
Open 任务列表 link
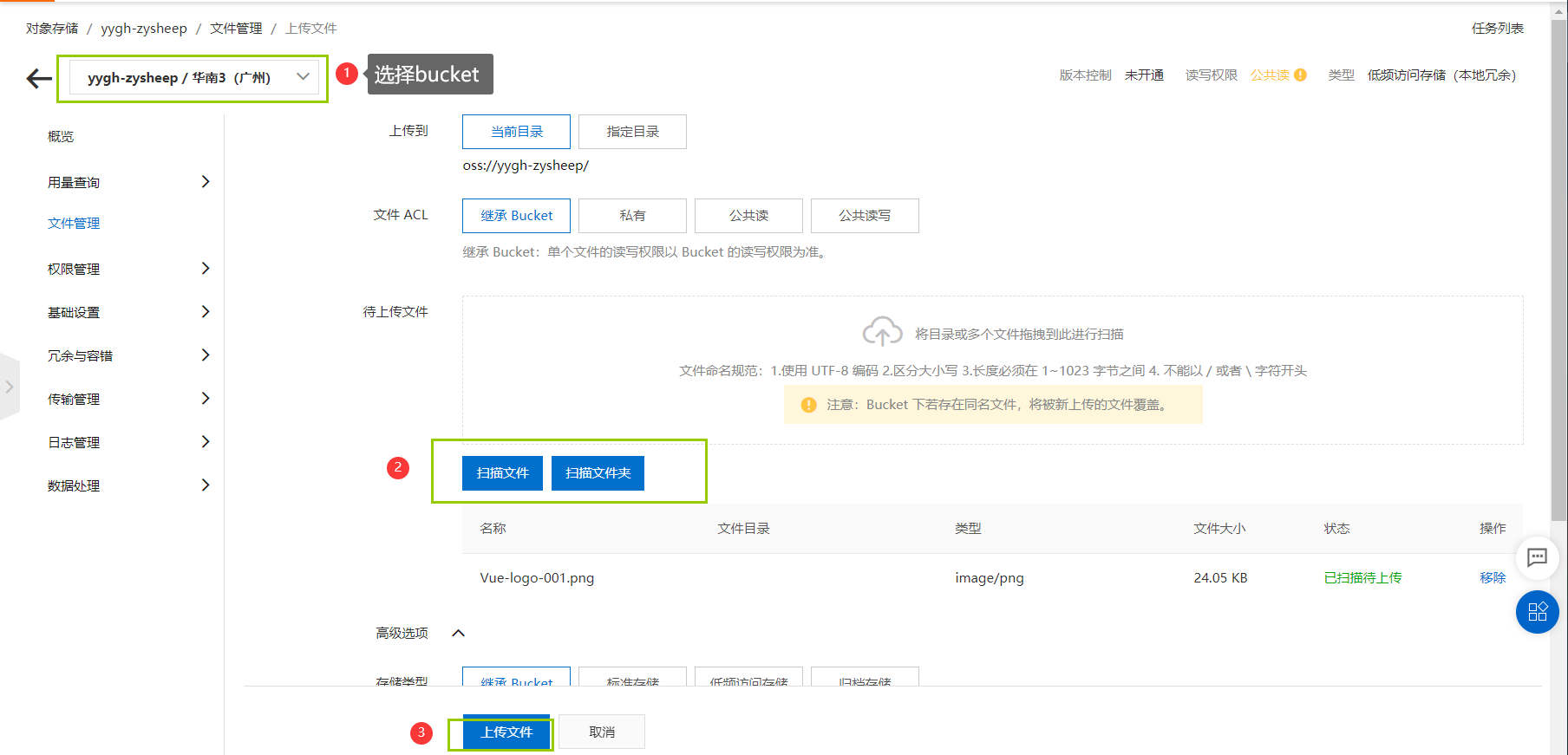pos(1498,29)
